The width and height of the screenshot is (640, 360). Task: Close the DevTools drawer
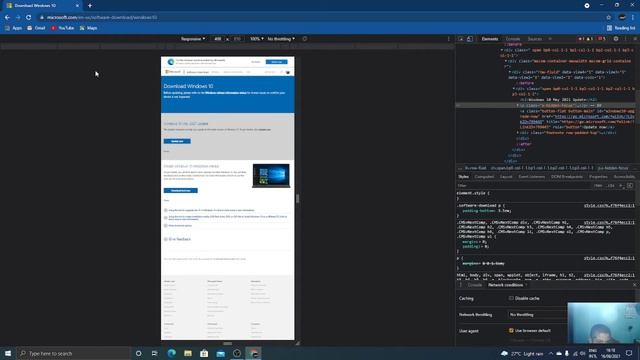(635, 285)
